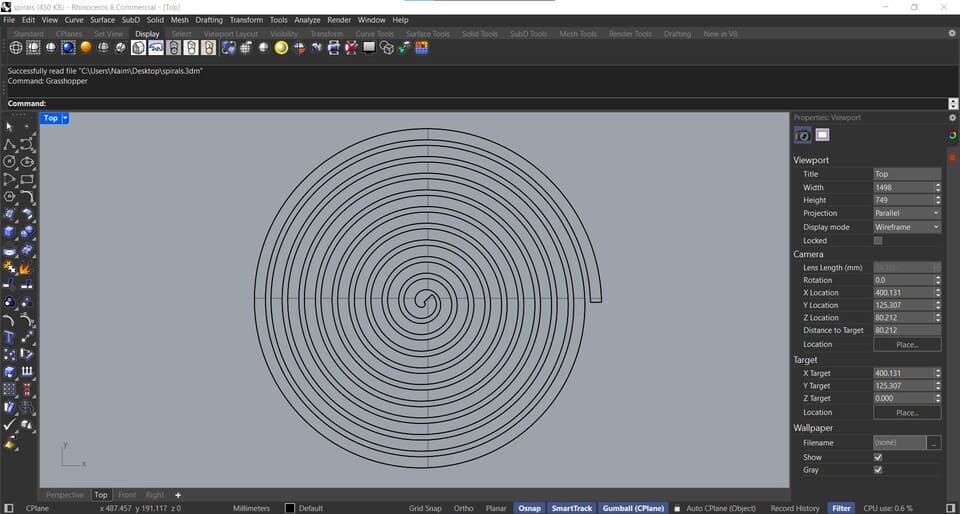
Task: Click the red square indicator in right sidebar
Action: 952,158
